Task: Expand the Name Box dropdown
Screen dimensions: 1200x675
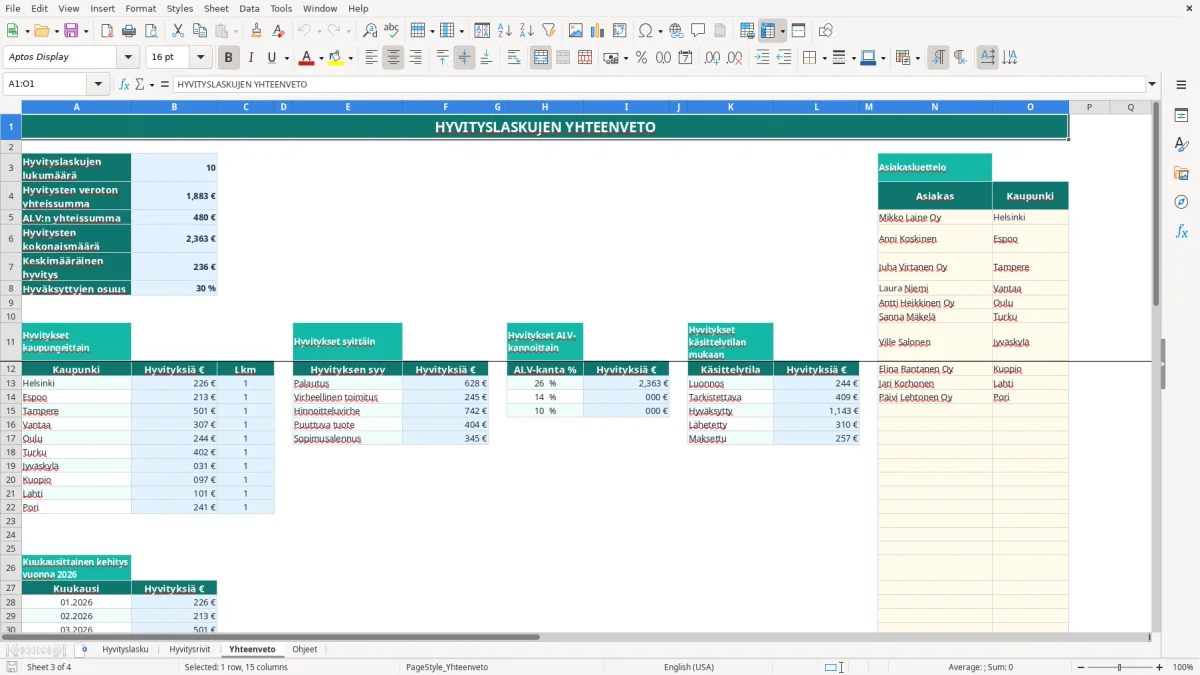Action: click(x=98, y=84)
